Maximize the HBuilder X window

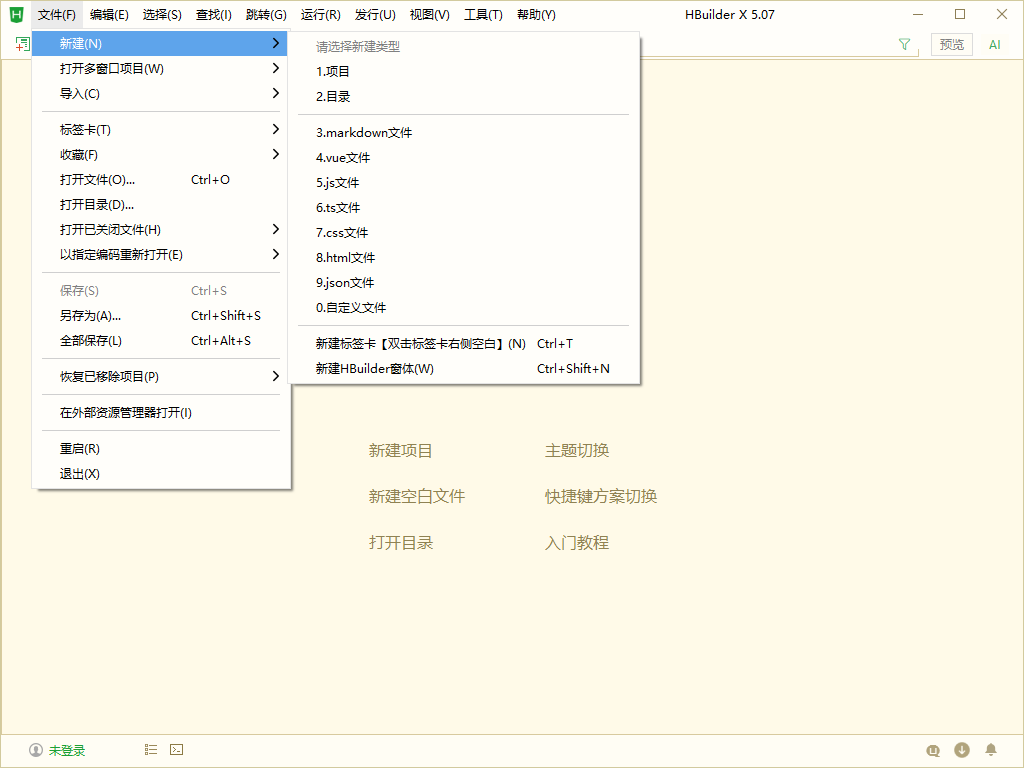(x=960, y=14)
